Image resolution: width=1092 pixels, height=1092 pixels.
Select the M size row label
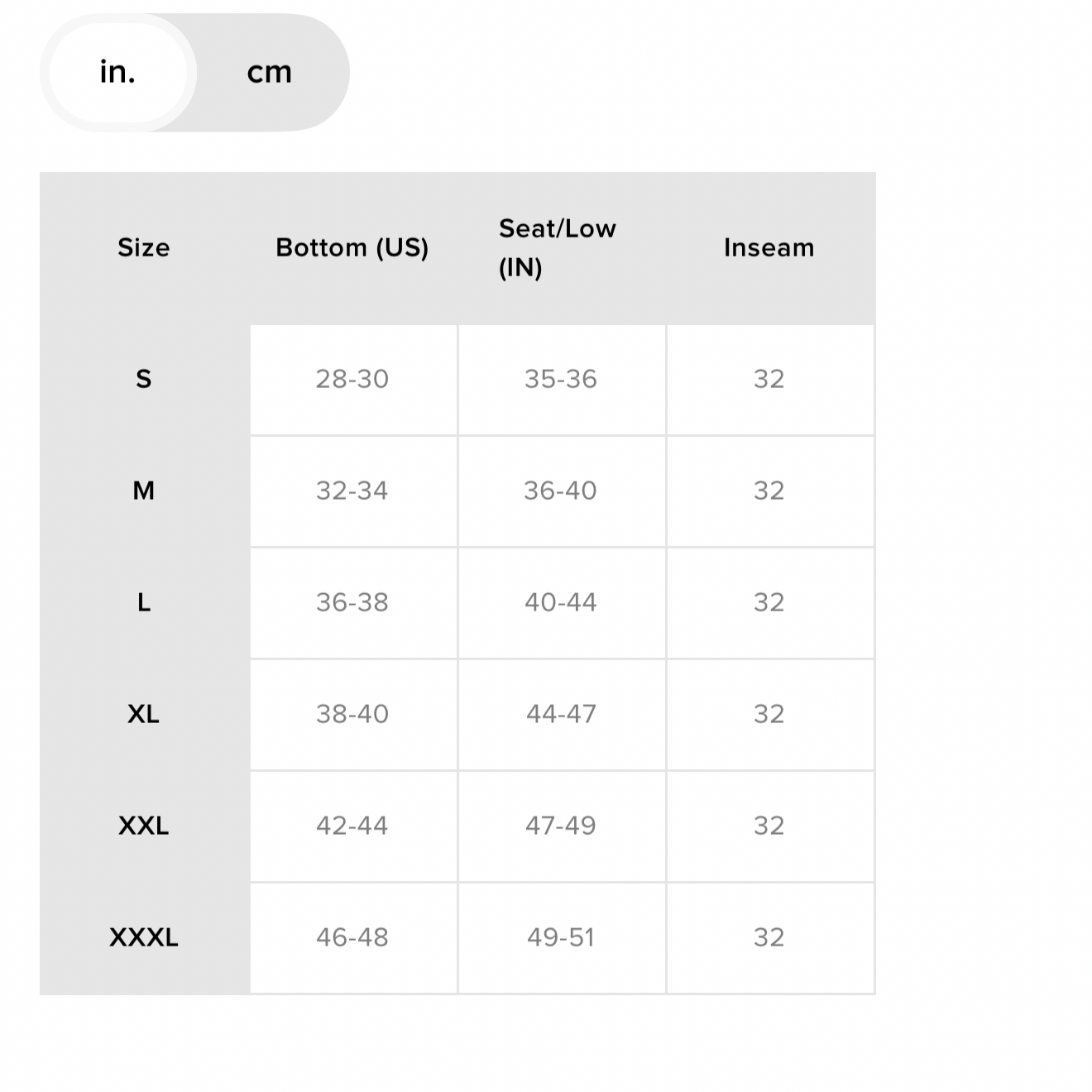coord(144,491)
